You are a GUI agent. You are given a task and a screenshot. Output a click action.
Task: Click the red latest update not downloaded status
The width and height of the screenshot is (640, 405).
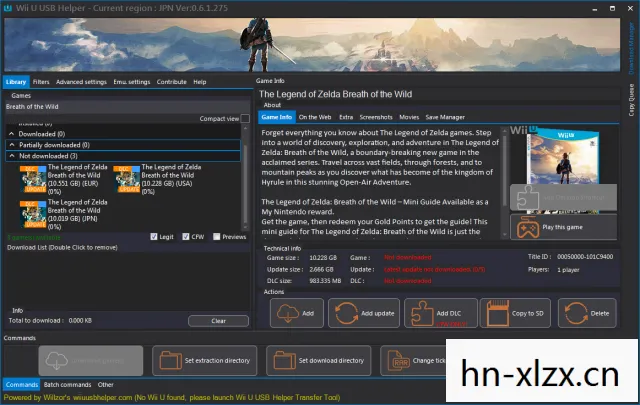click(x=434, y=269)
